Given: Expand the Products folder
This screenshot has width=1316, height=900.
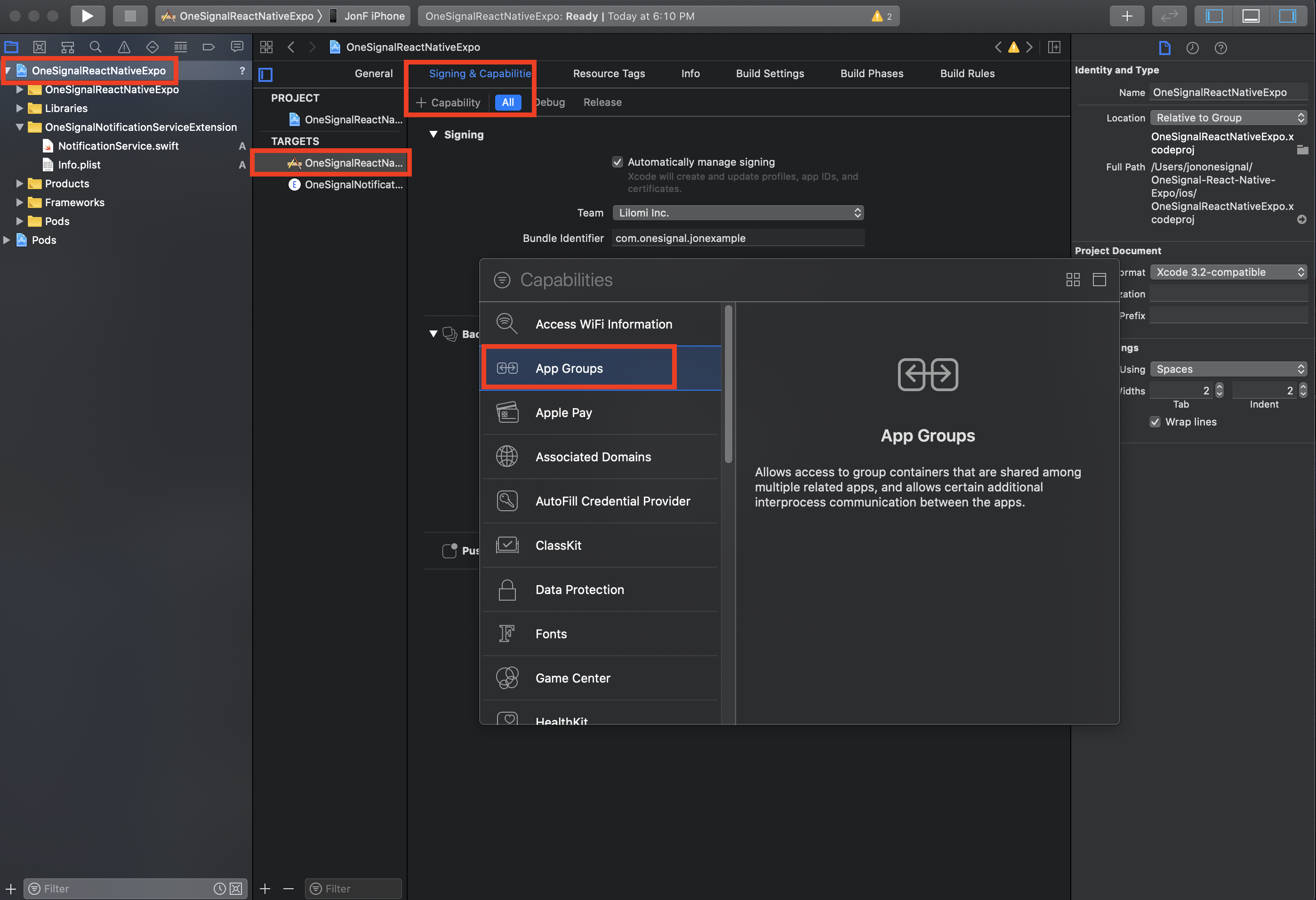Looking at the screenshot, I should coord(20,184).
